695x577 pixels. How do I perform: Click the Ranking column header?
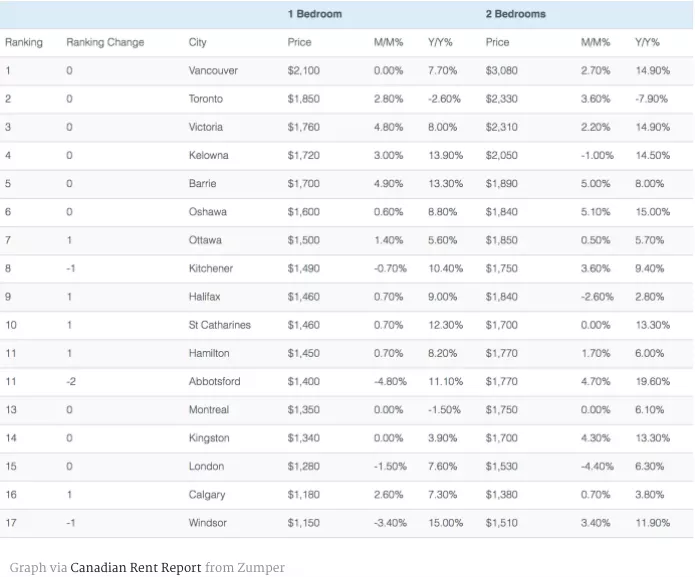pyautogui.click(x=24, y=43)
